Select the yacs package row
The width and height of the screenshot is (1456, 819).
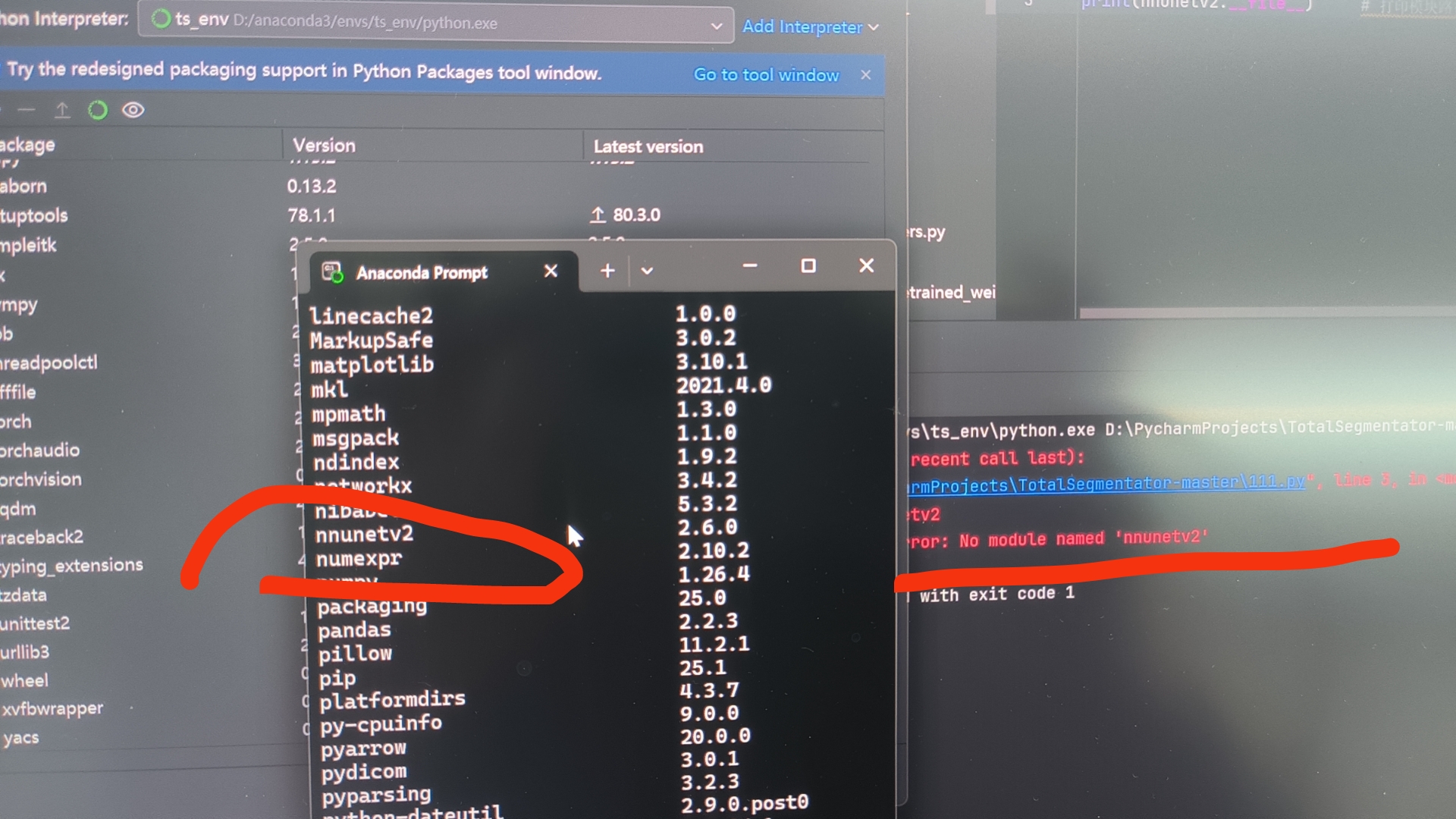pos(21,738)
